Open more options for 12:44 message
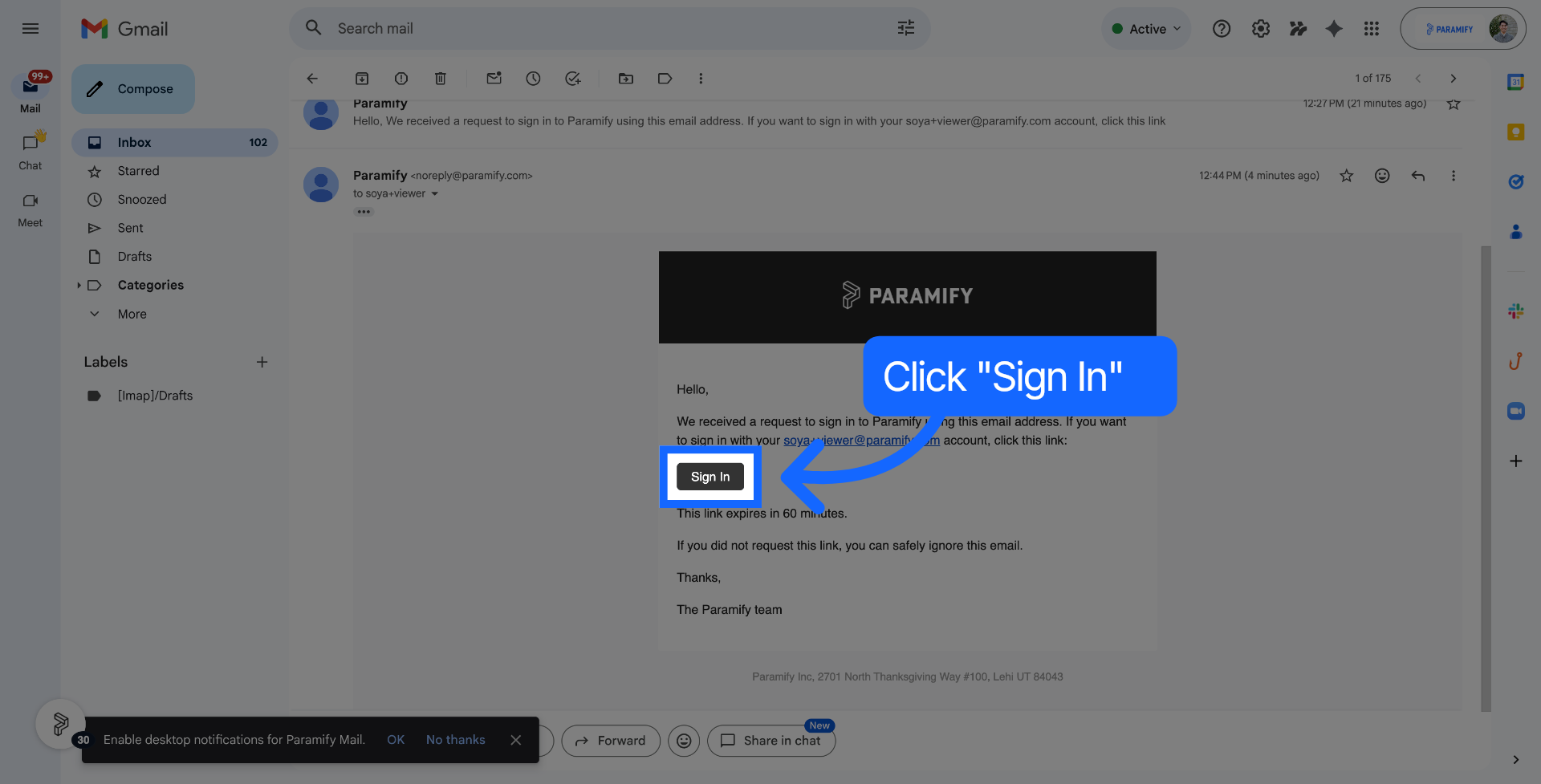 [x=1453, y=176]
